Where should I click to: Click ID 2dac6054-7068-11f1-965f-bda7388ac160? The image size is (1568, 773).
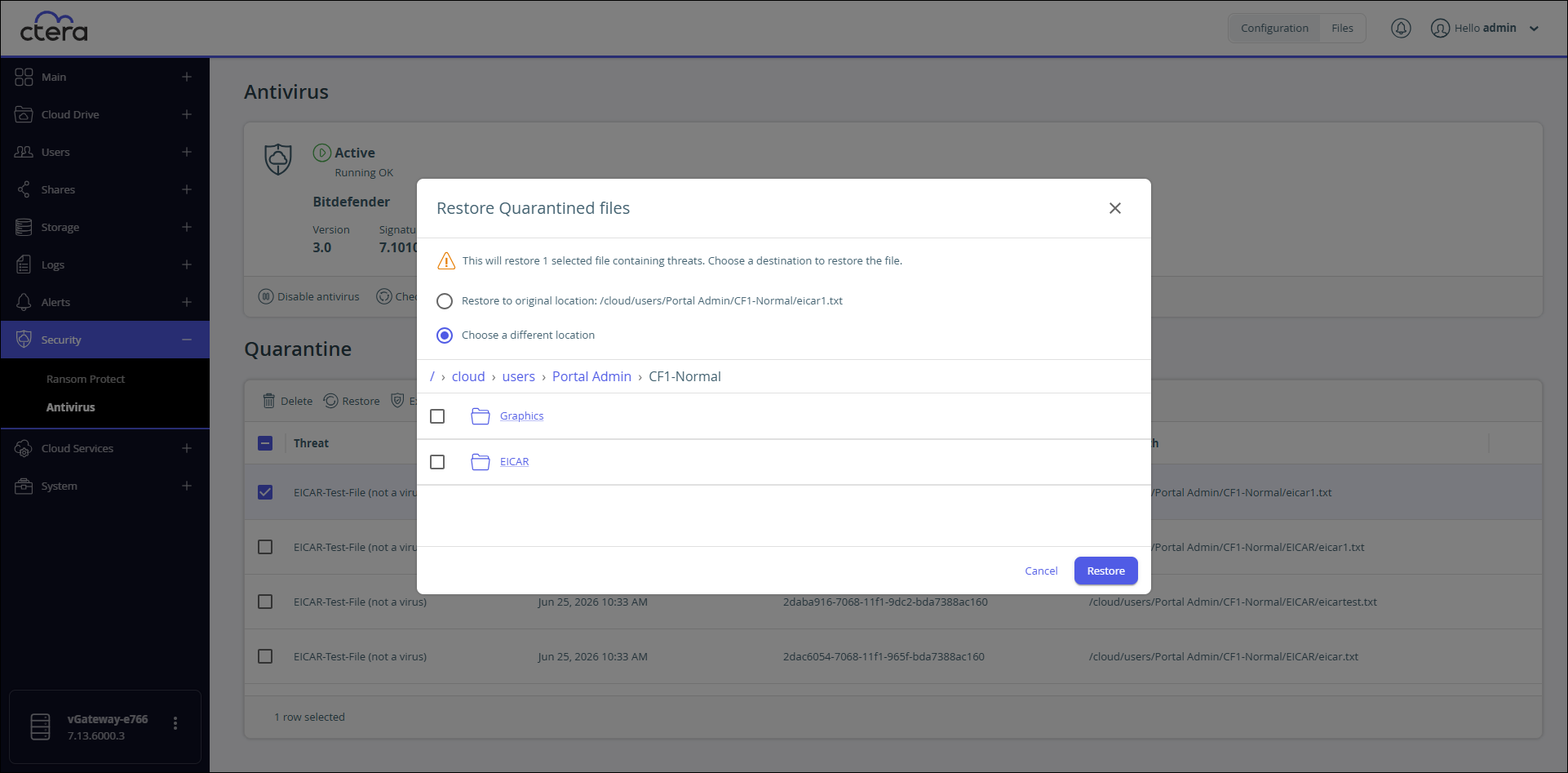tap(884, 656)
